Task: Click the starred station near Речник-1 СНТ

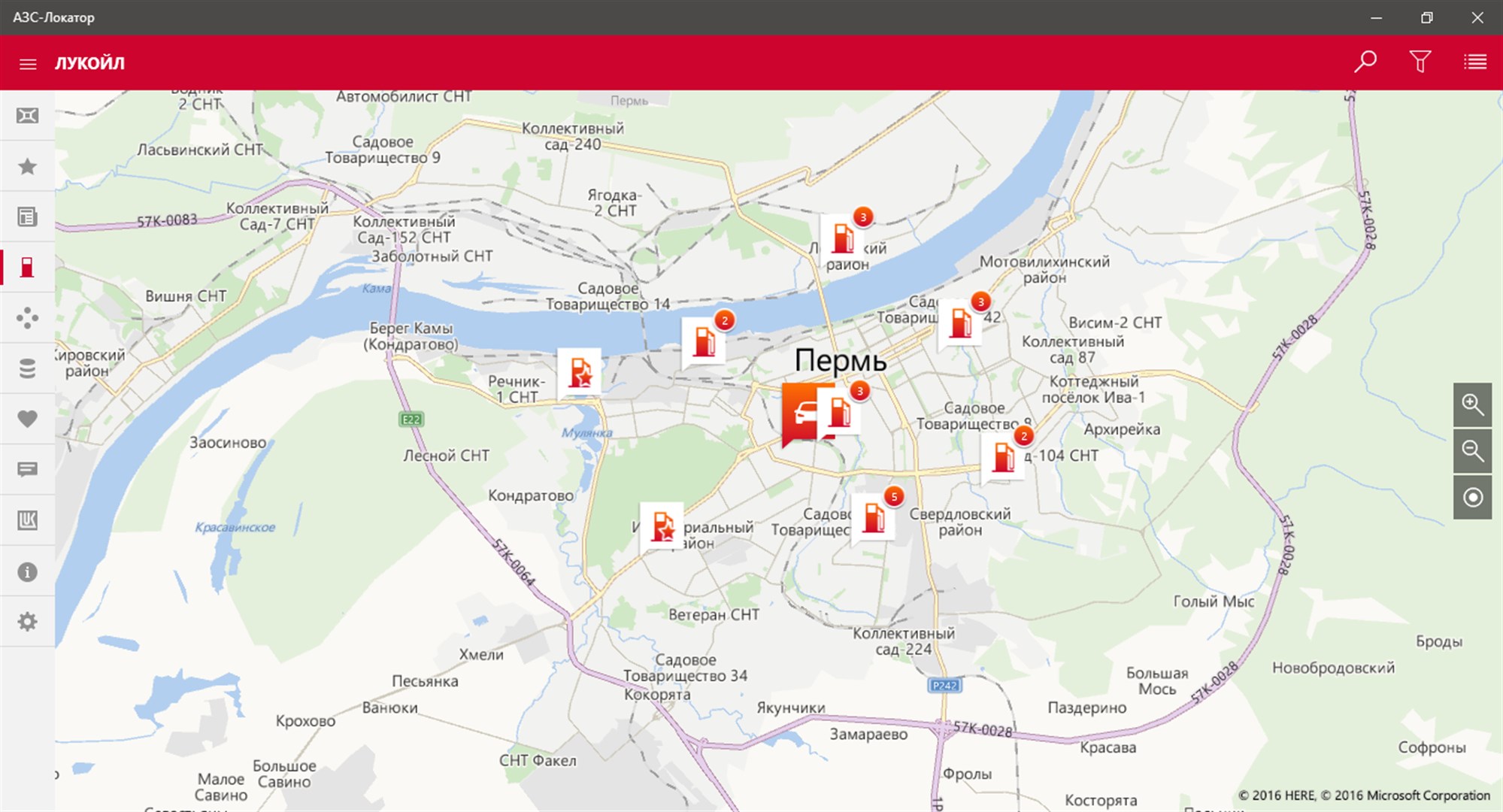Action: [580, 373]
